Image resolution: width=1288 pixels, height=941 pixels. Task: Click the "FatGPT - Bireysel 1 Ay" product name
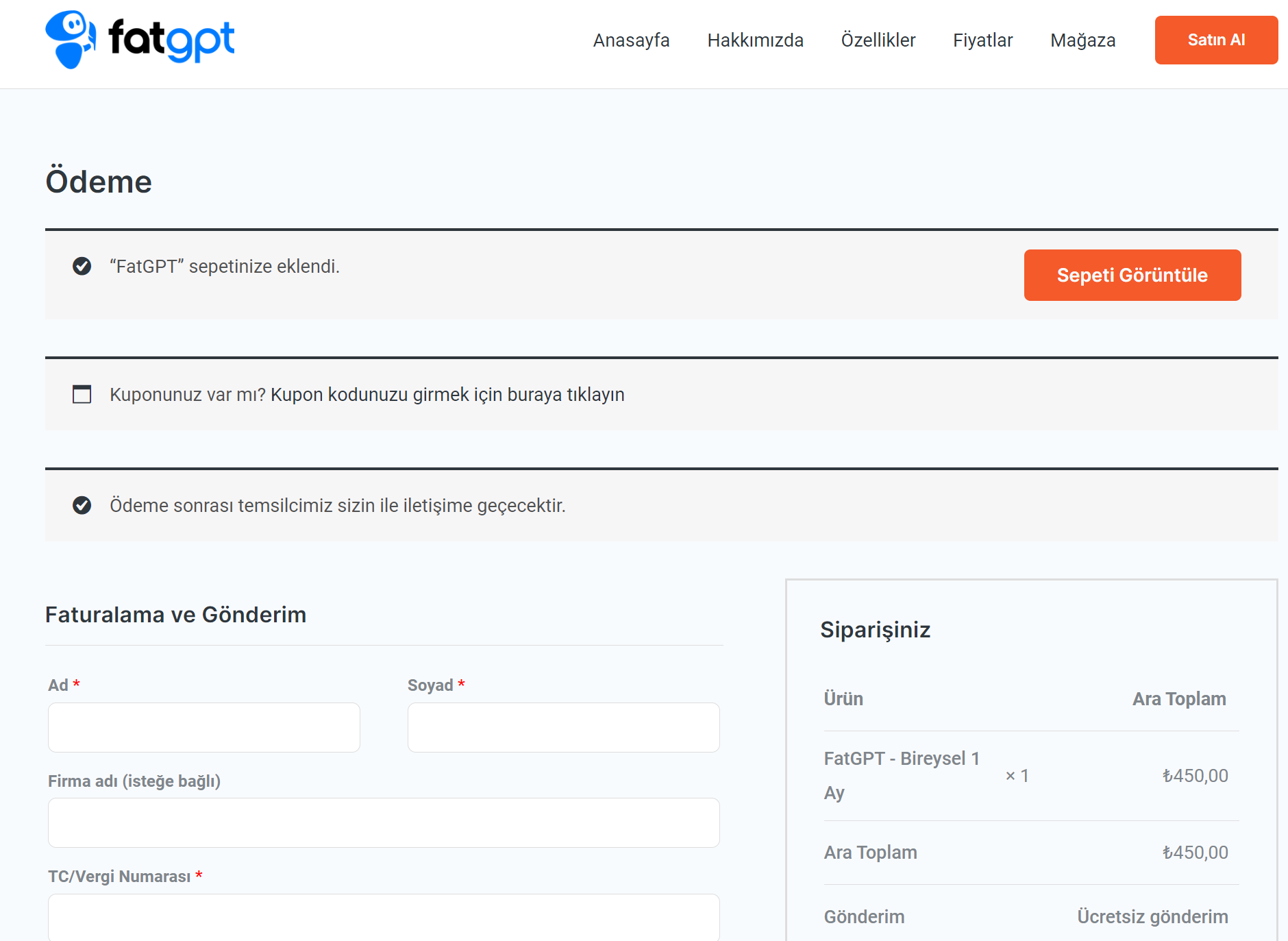(902, 776)
